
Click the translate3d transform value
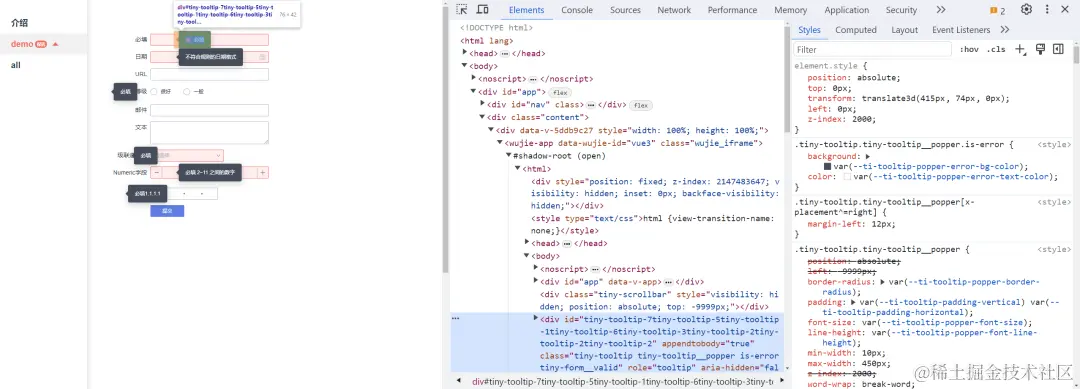tap(933, 98)
